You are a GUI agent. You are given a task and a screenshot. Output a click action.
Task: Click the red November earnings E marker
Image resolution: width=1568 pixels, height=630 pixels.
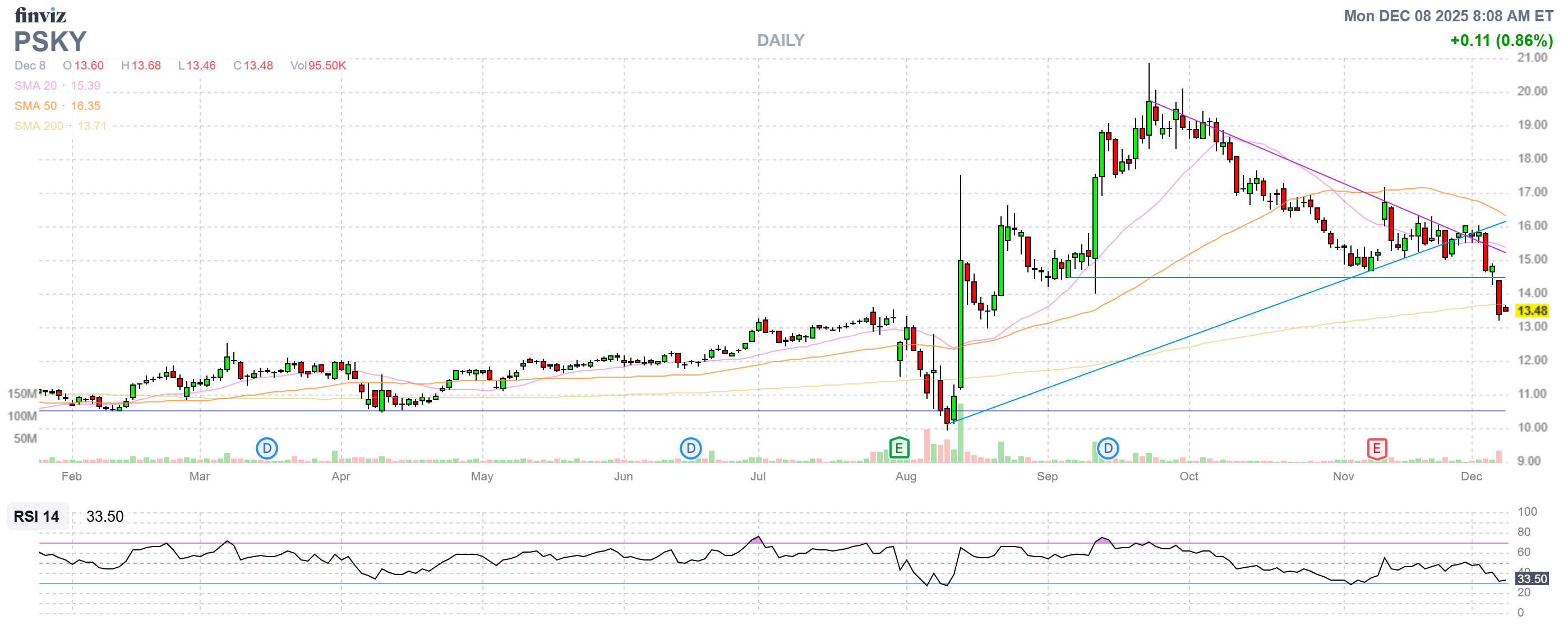1376,449
